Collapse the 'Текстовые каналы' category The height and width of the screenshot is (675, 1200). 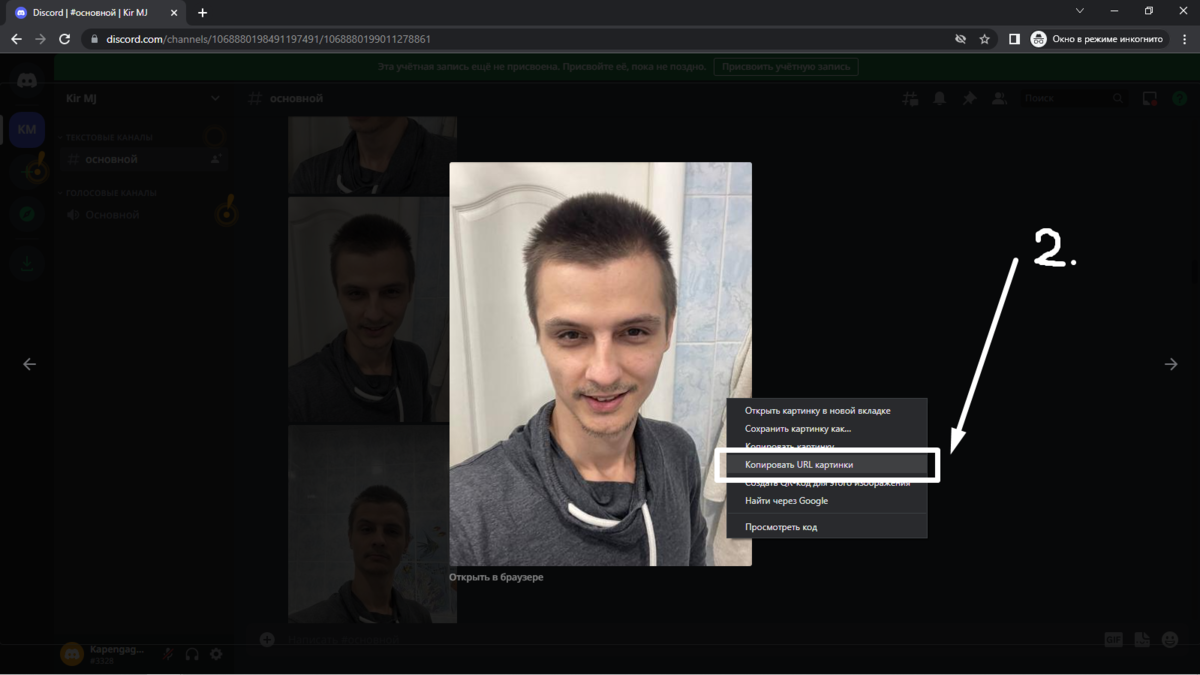105,137
